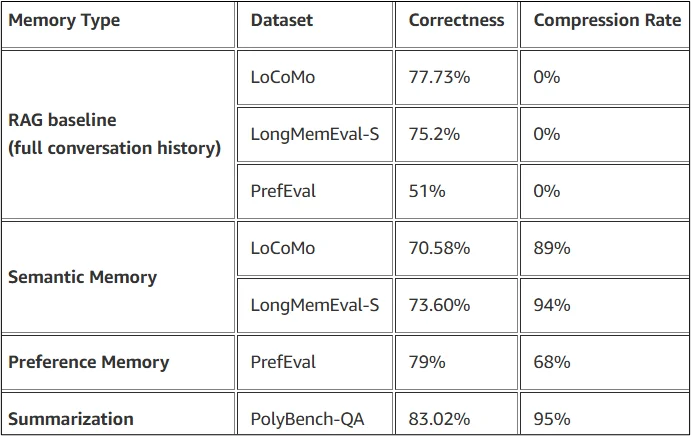Select the 94% compression rate cell
Image resolution: width=691 pixels, height=436 pixels.
[x=552, y=305]
